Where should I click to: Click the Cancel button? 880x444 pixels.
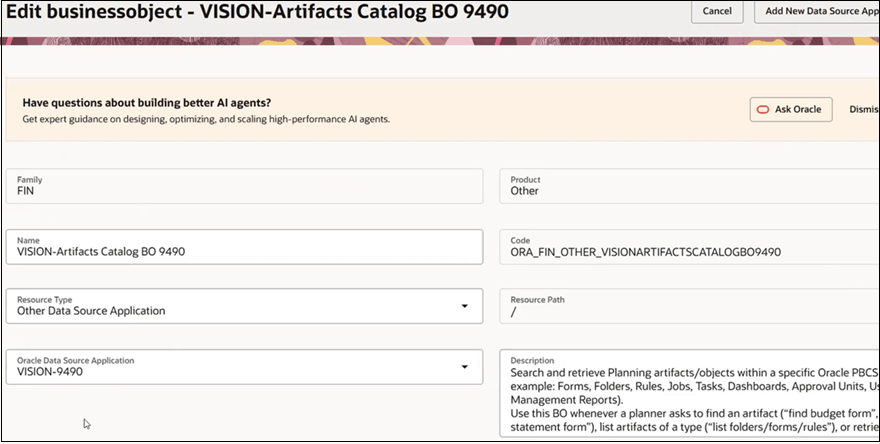(717, 11)
